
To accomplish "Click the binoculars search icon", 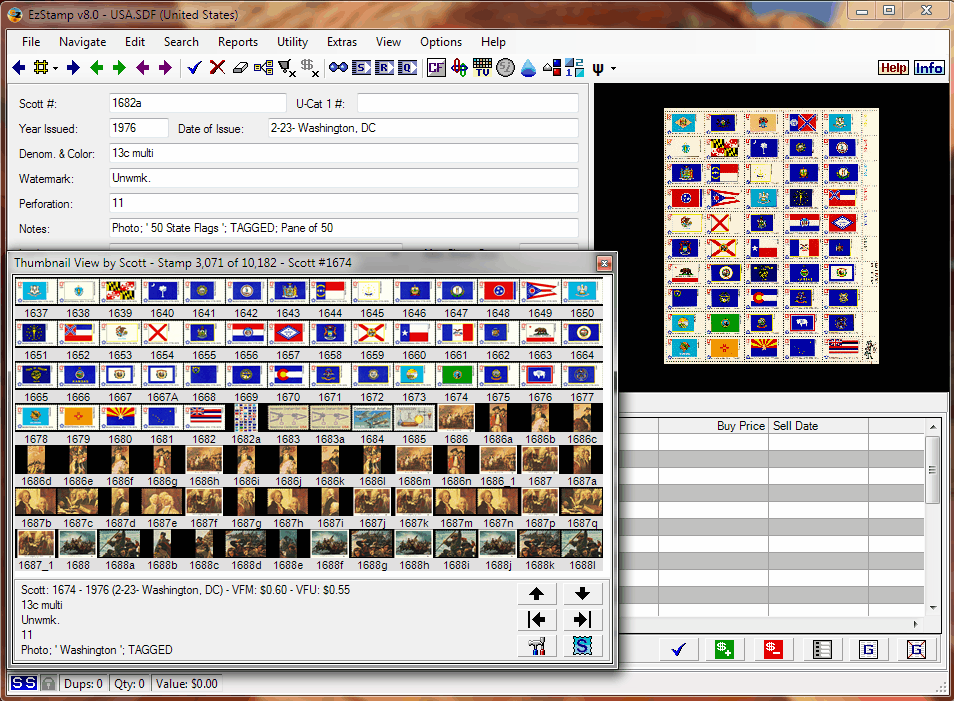I will point(338,68).
